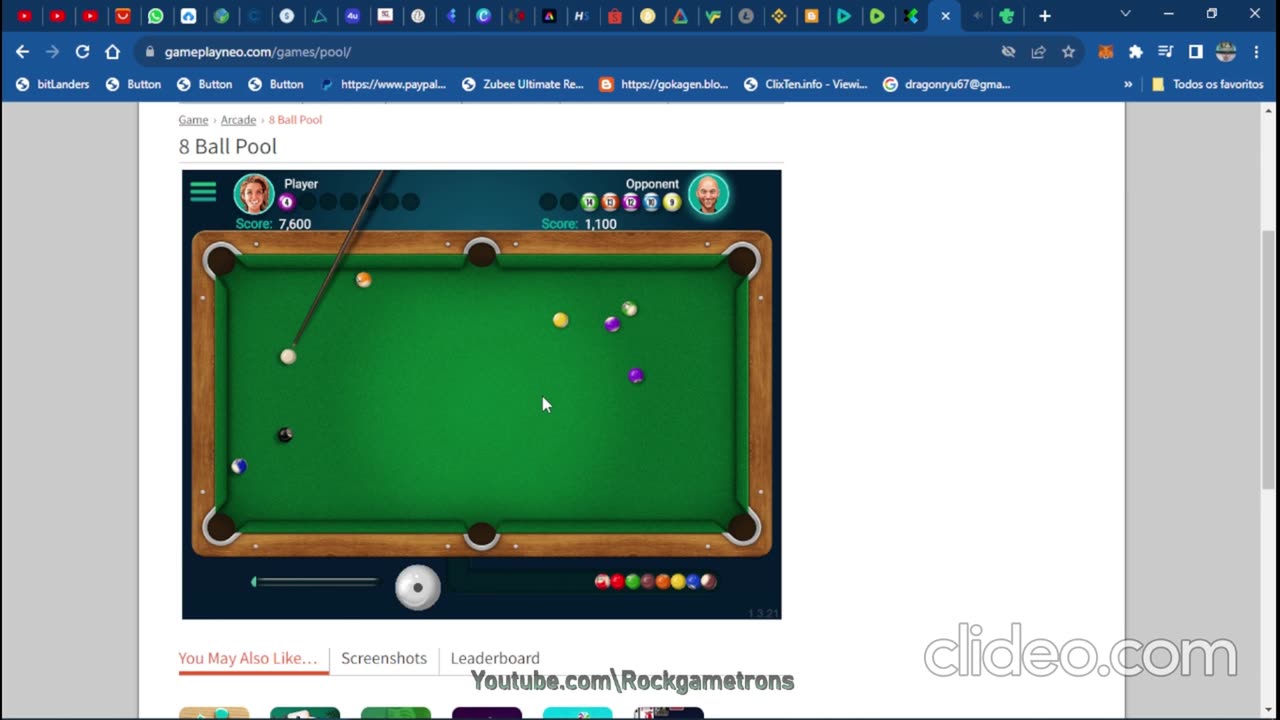Click the browser home button

[x=113, y=51]
